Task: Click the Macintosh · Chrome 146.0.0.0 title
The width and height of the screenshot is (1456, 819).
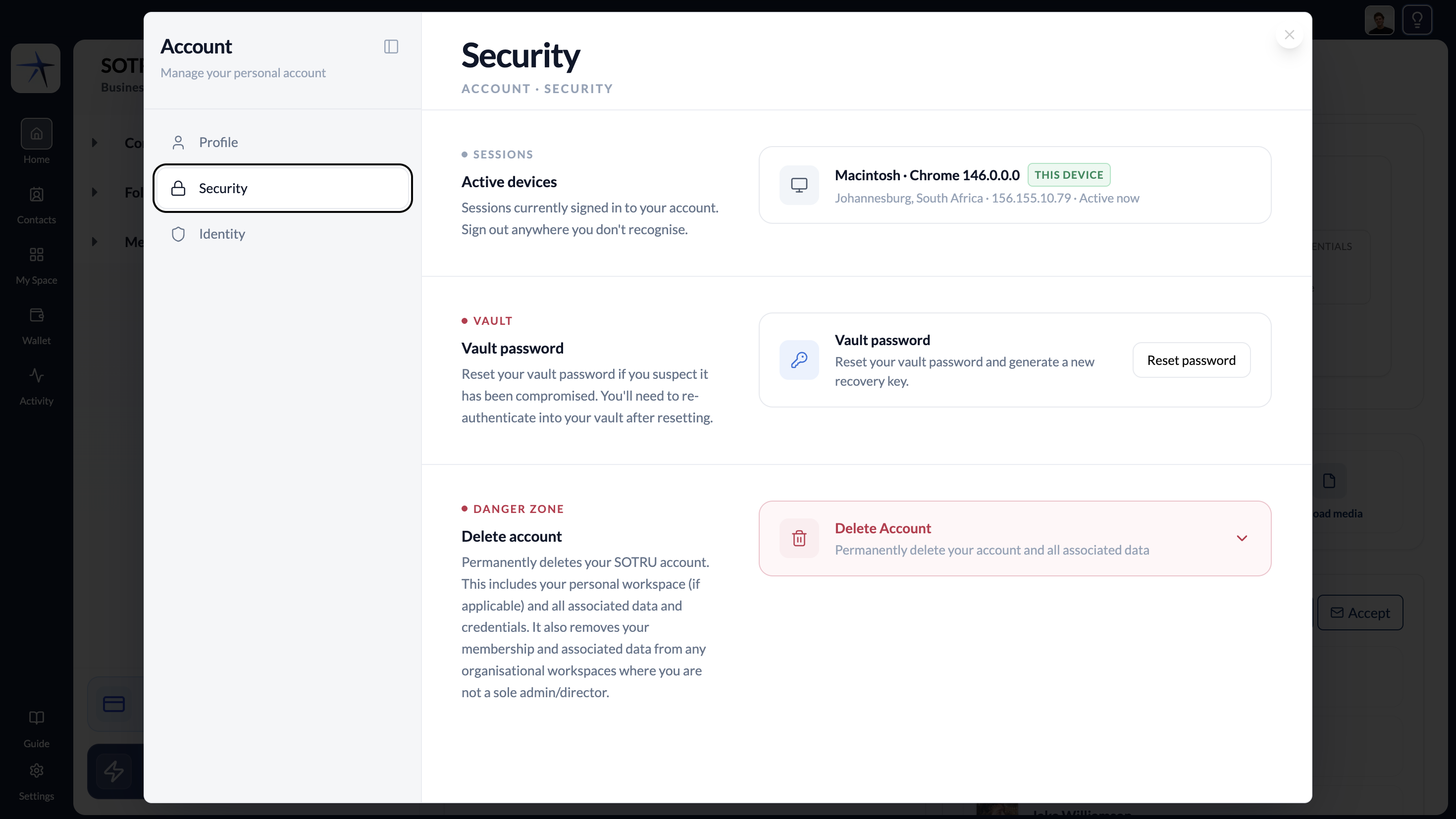Action: pos(927,175)
